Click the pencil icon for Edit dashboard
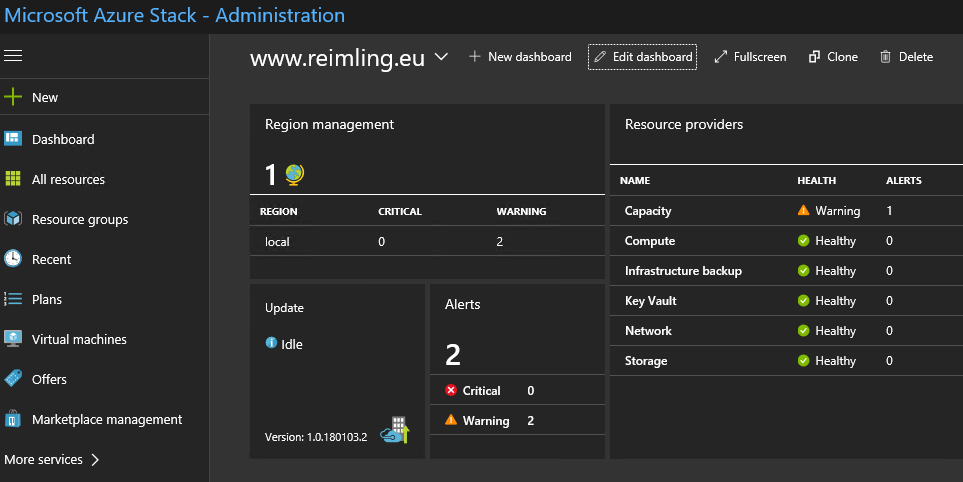The height and width of the screenshot is (482, 963). pos(600,56)
